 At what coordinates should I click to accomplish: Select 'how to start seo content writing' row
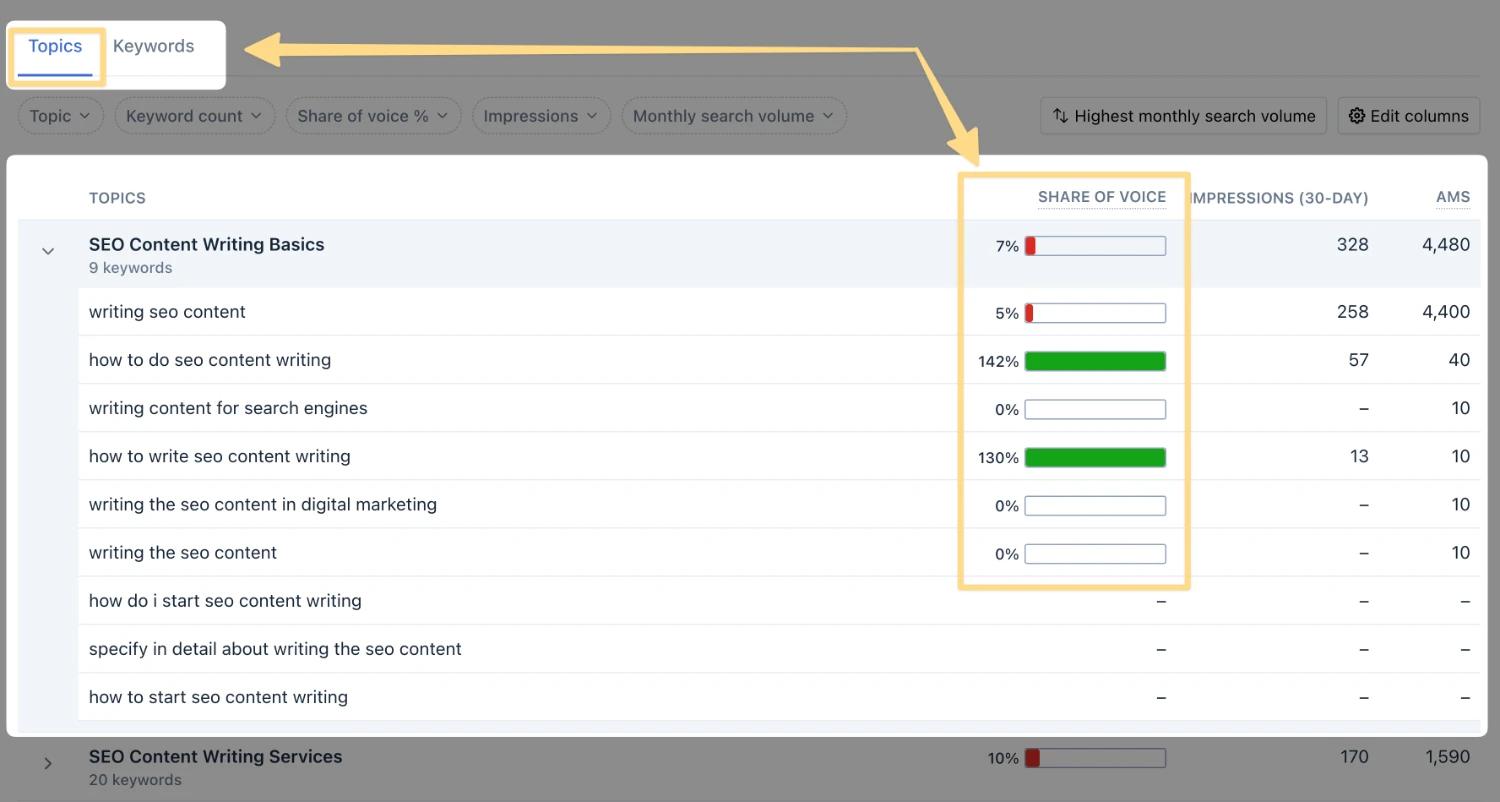[x=779, y=697]
